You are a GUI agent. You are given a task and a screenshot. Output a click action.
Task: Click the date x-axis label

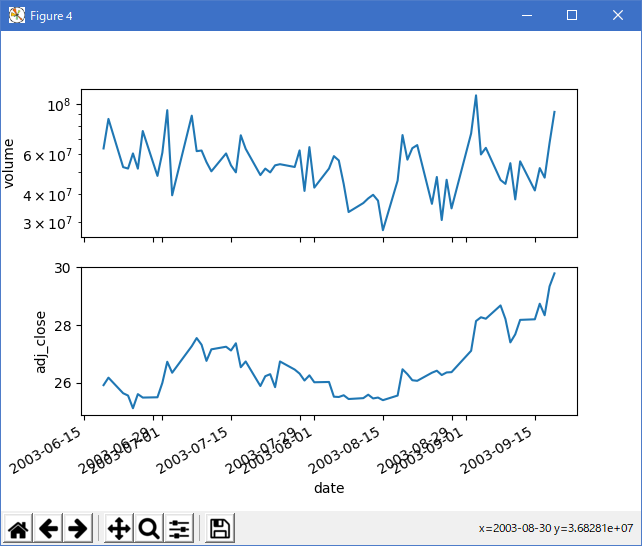tap(329, 488)
